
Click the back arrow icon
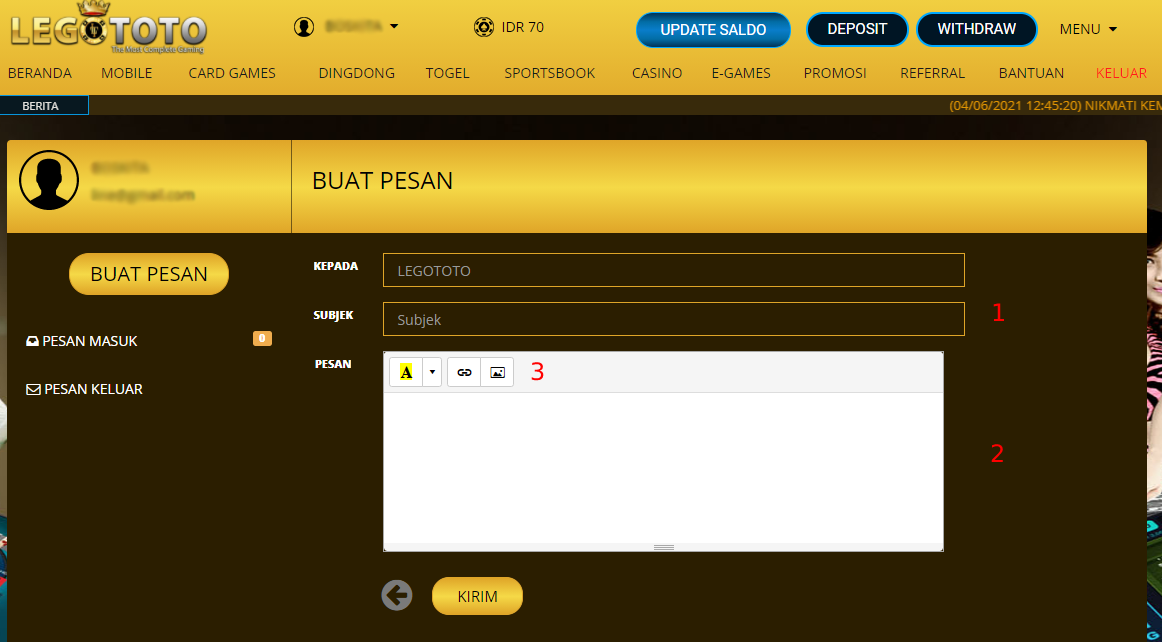(x=397, y=595)
